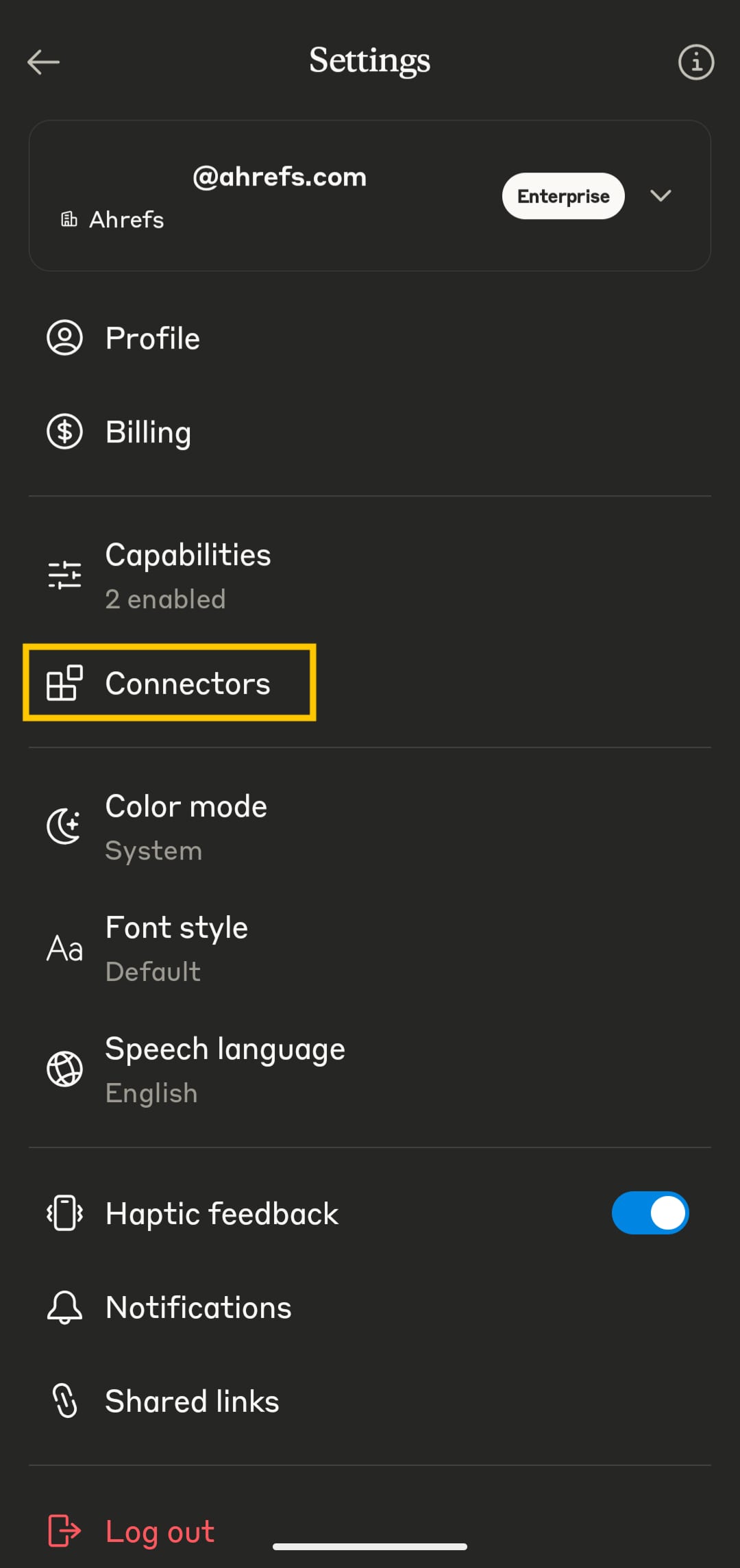740x1568 pixels.
Task: Tap the Profile person icon
Action: pyautogui.click(x=64, y=338)
